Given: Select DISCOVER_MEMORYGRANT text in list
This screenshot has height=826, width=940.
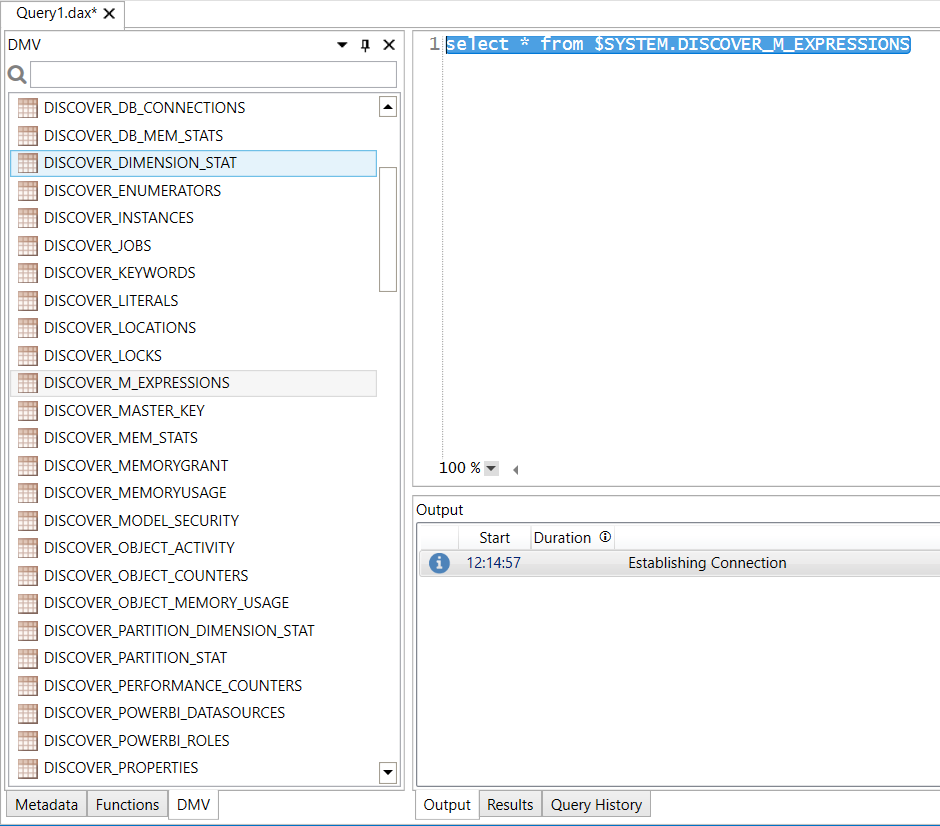Looking at the screenshot, I should 136,466.
